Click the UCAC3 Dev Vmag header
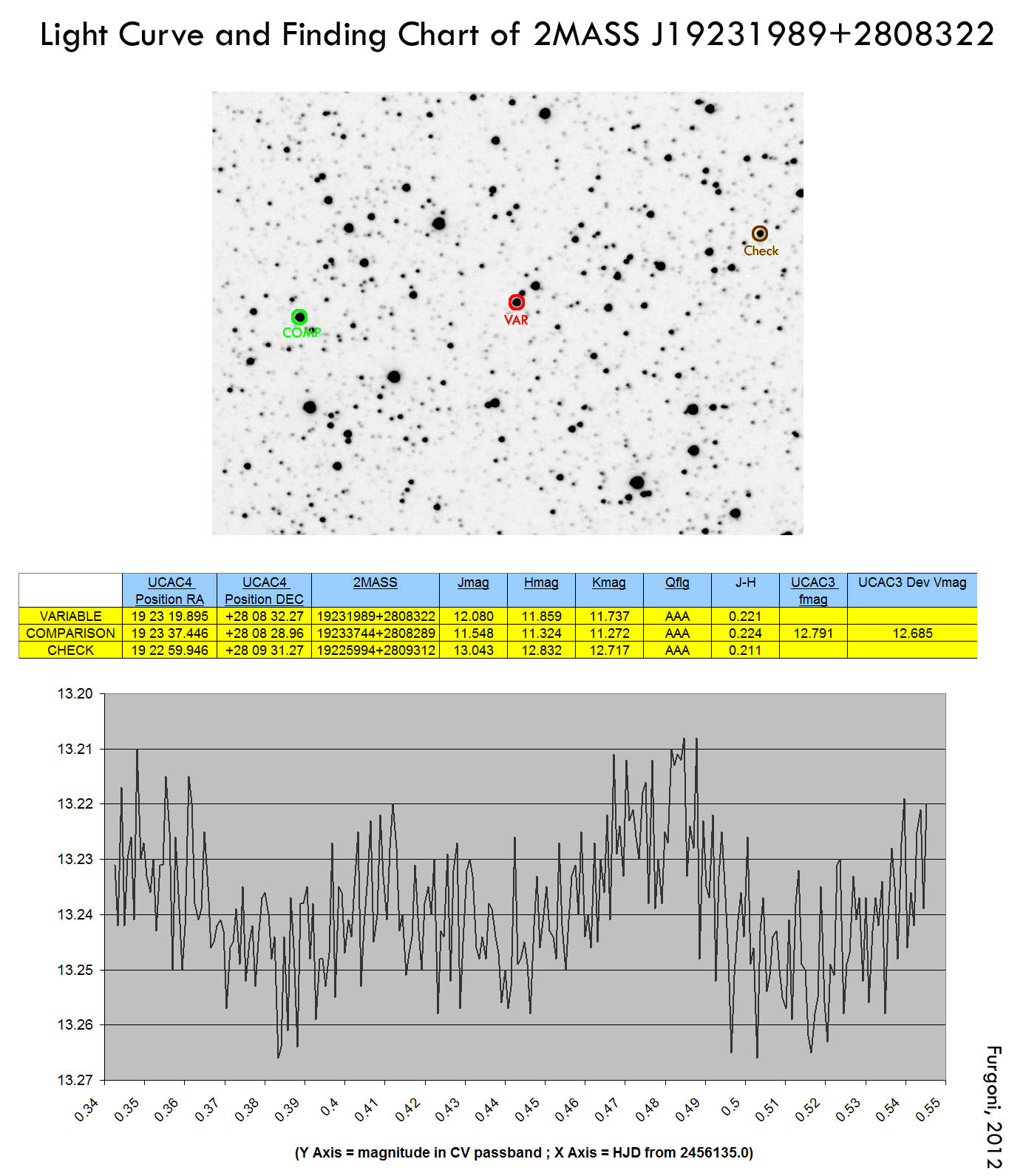 [912, 582]
